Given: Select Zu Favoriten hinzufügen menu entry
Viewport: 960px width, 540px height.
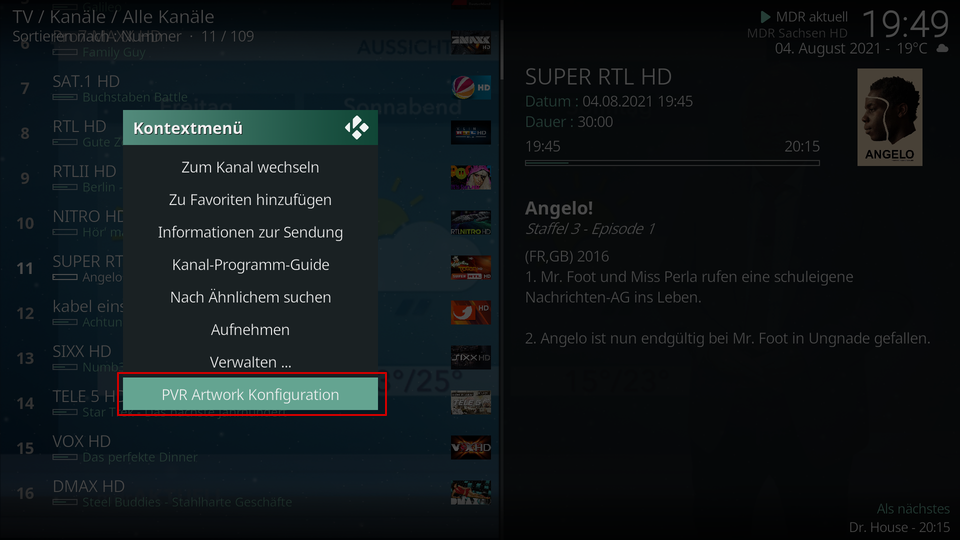Looking at the screenshot, I should pos(250,200).
